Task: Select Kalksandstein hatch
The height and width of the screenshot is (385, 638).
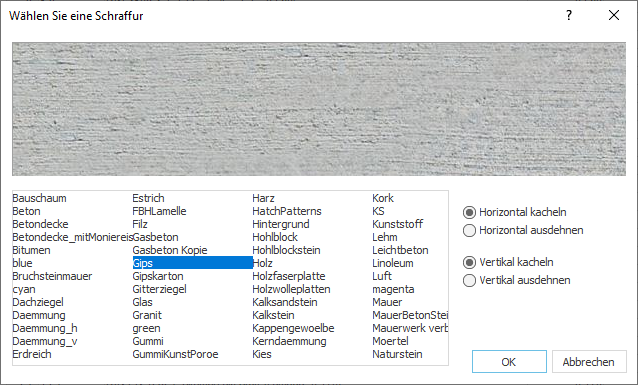Action: (x=285, y=302)
